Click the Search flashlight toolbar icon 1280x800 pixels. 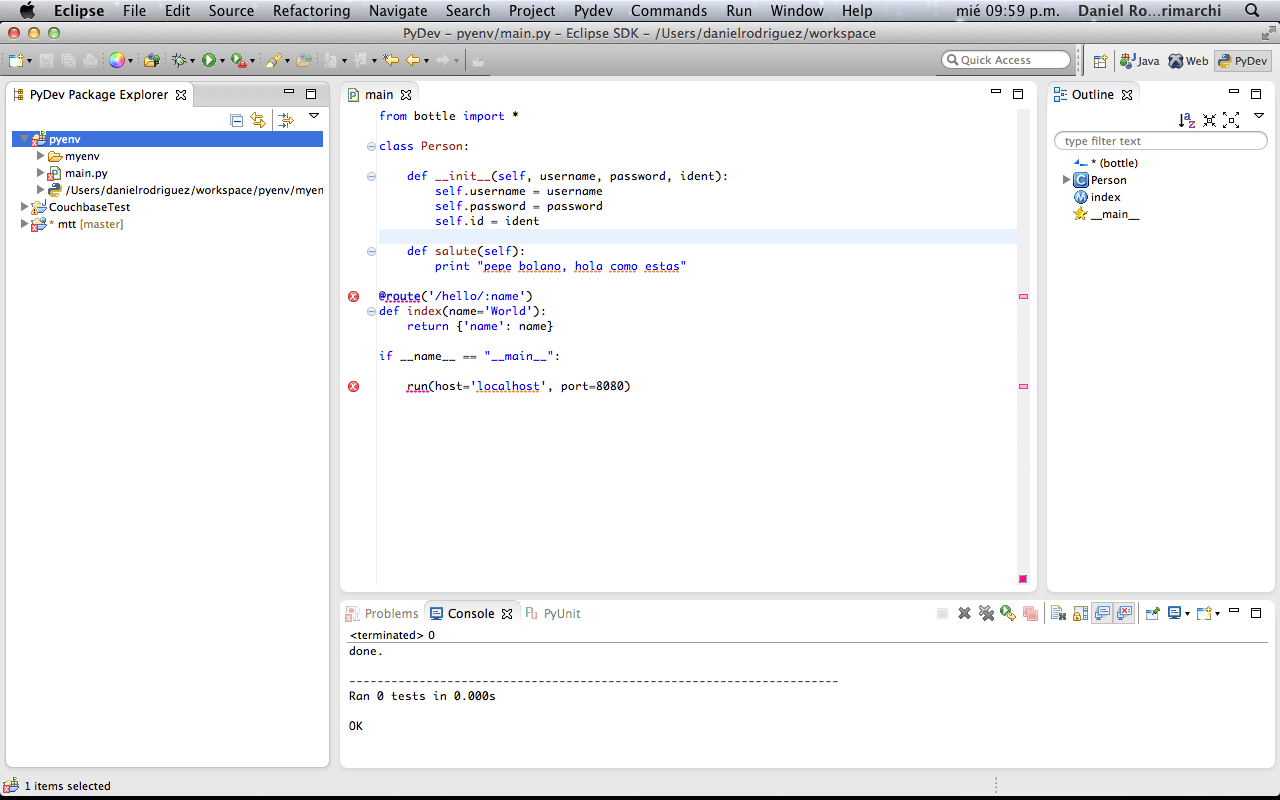272,60
